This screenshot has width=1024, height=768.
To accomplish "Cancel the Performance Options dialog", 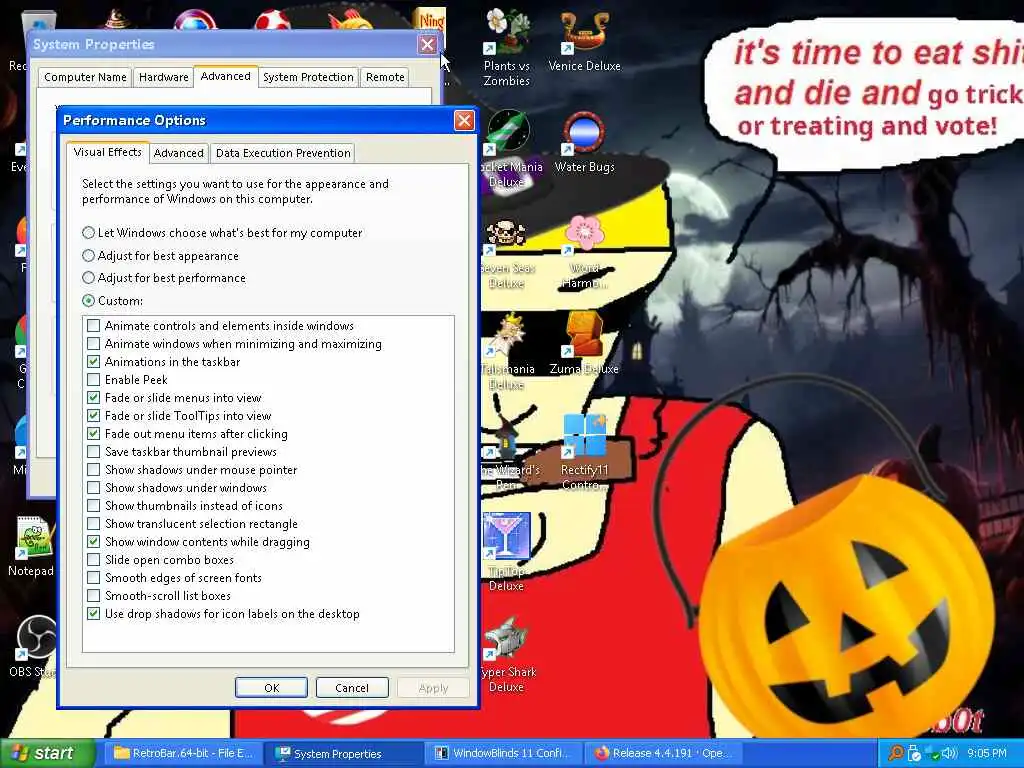I will 352,688.
